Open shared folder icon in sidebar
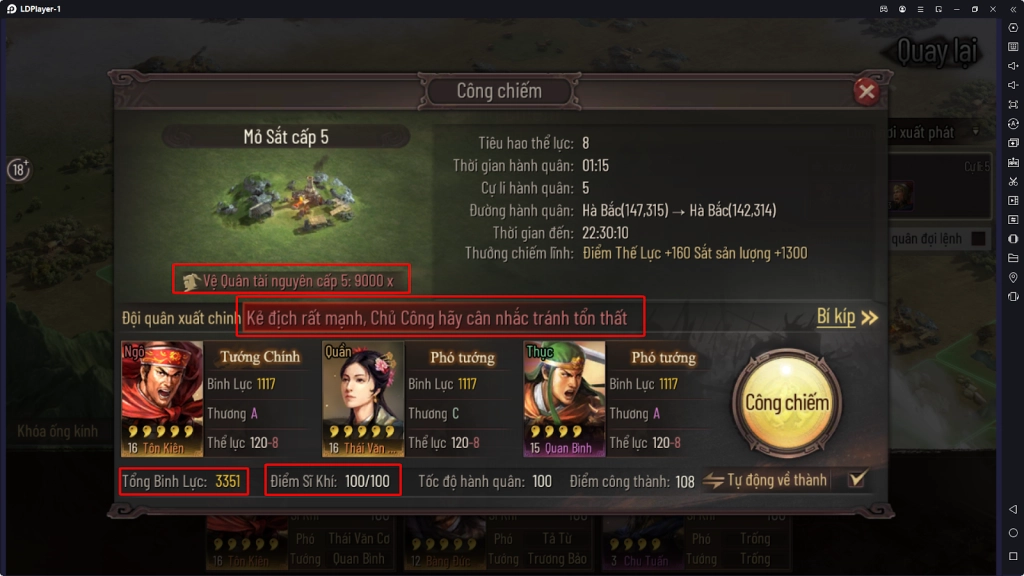 1013,258
